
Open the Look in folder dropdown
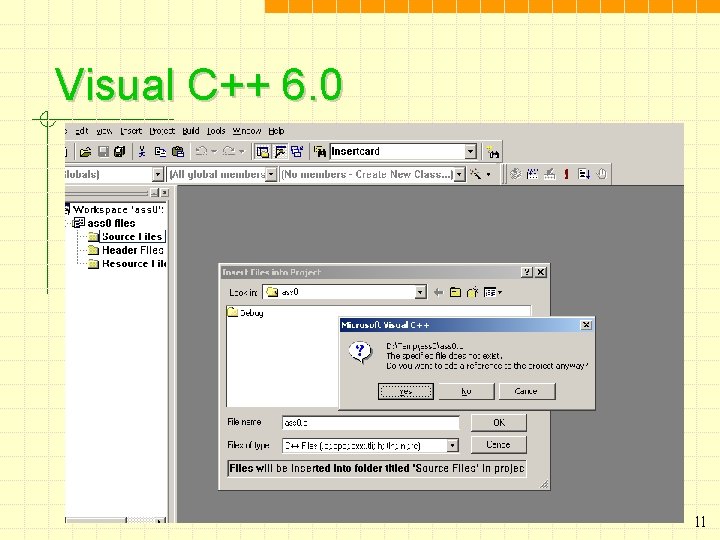(x=420, y=292)
